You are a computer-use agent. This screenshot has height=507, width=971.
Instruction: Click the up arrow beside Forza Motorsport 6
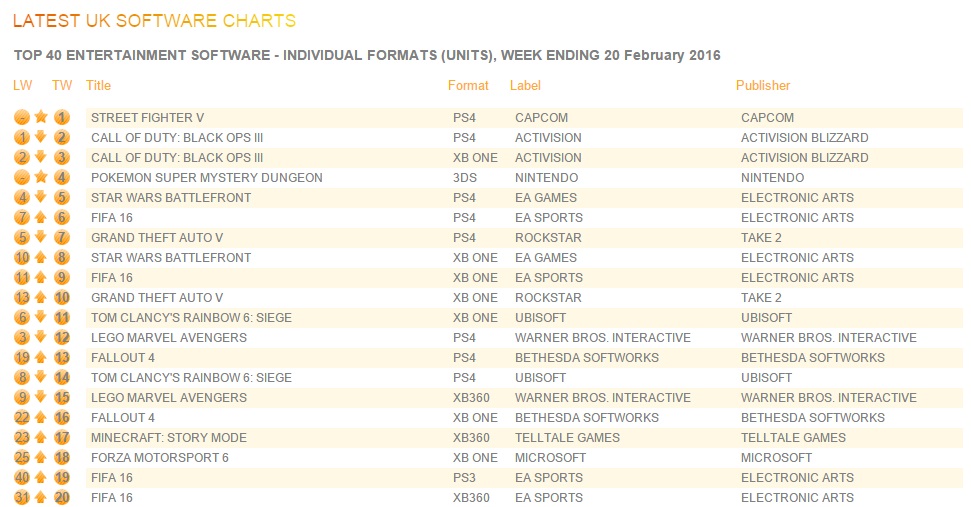coord(41,457)
